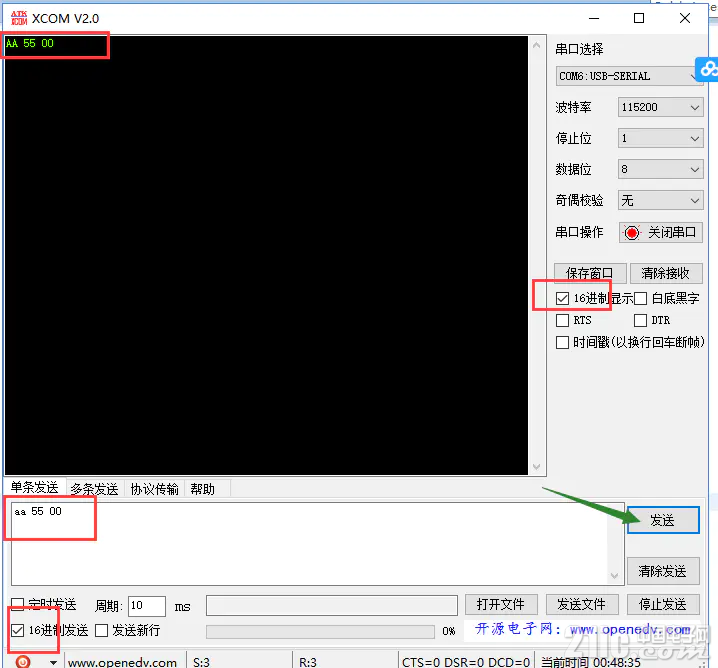Click the 关闭串口 close port button

pyautogui.click(x=661, y=233)
